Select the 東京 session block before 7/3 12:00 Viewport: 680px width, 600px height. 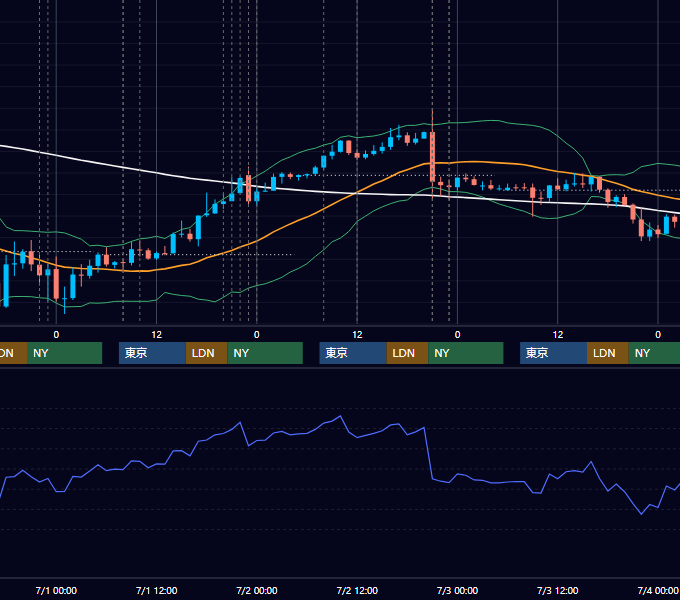click(553, 353)
